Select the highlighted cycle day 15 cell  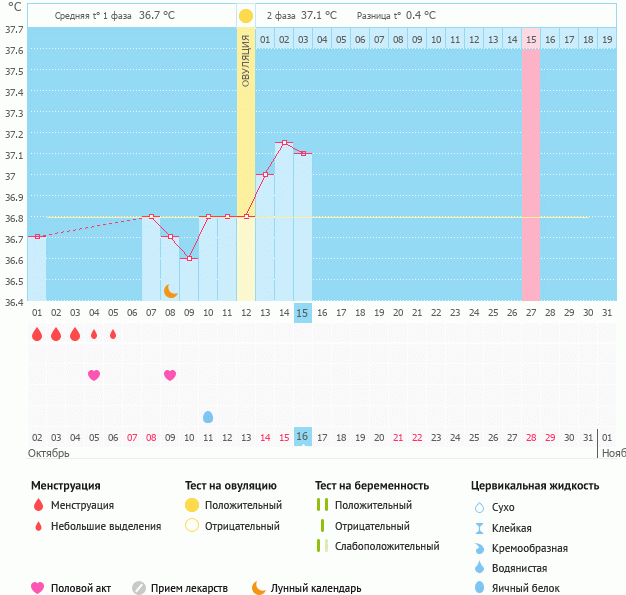[303, 312]
